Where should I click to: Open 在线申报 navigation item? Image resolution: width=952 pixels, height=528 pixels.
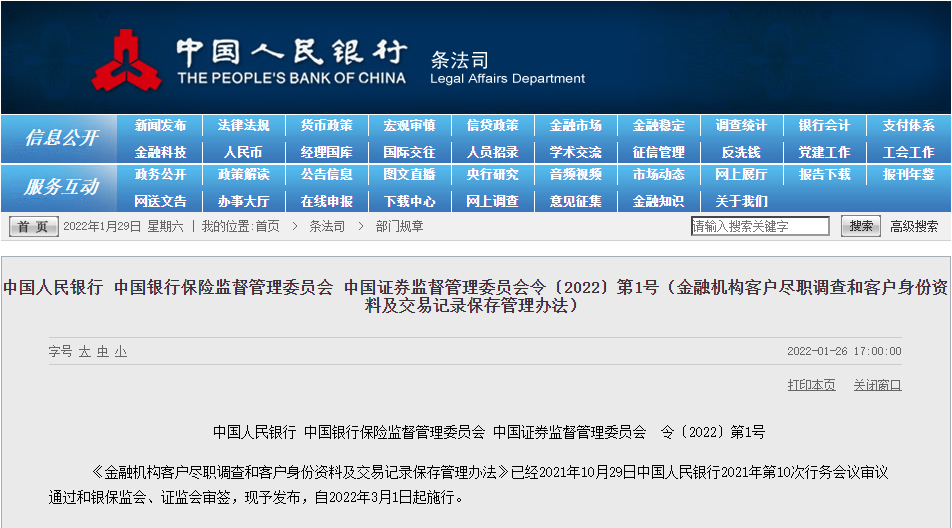327,201
